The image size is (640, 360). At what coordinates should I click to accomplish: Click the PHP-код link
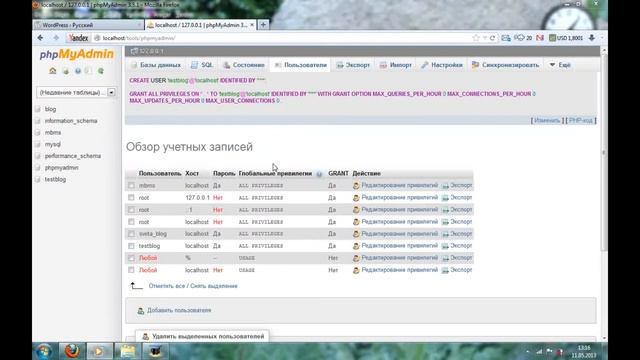point(580,120)
